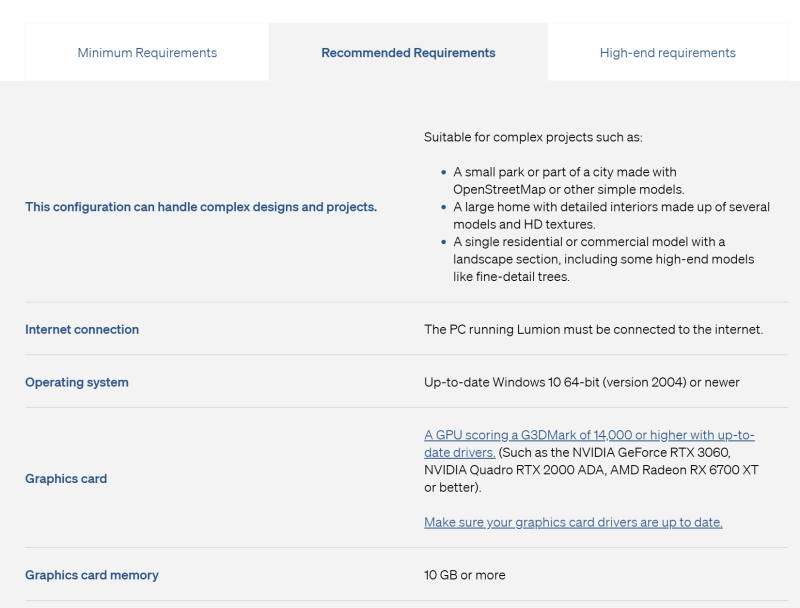
Task: Select the Recommended Requirements tab
Action: (x=408, y=53)
